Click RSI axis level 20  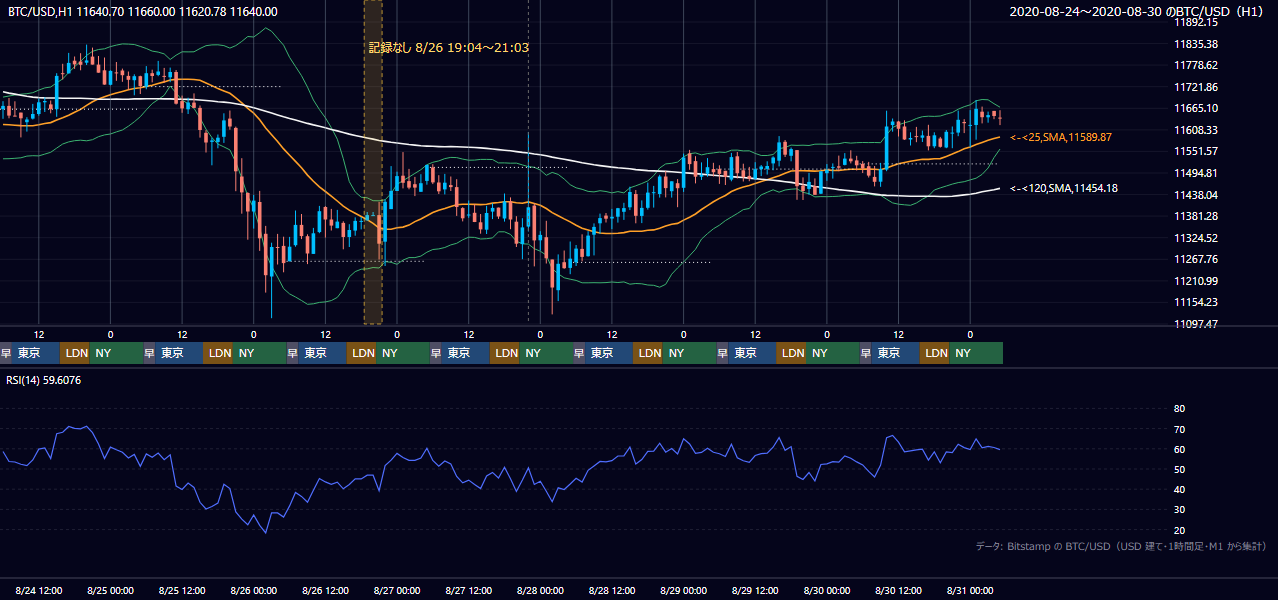tap(1179, 530)
